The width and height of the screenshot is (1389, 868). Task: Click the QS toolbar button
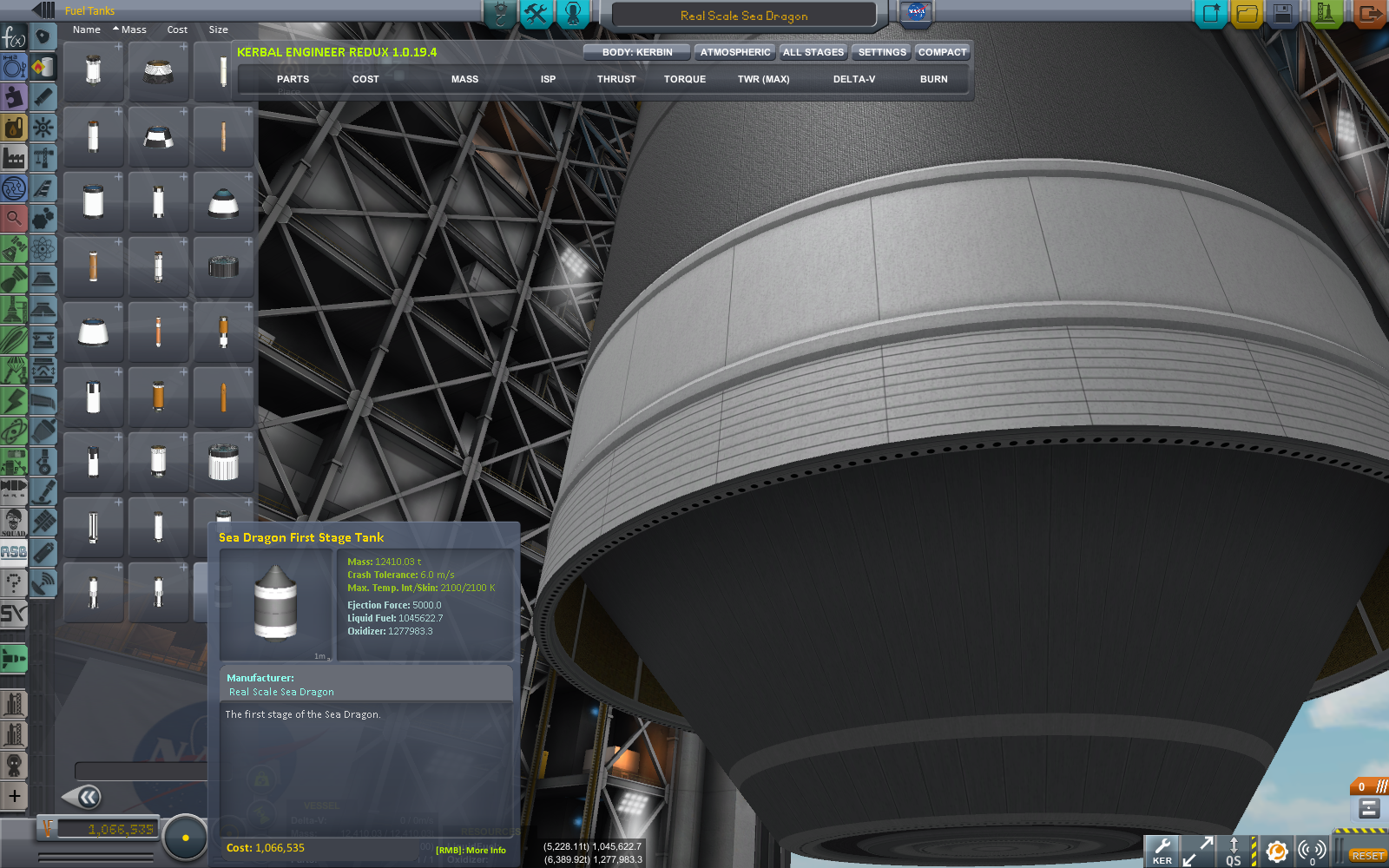point(1234,851)
